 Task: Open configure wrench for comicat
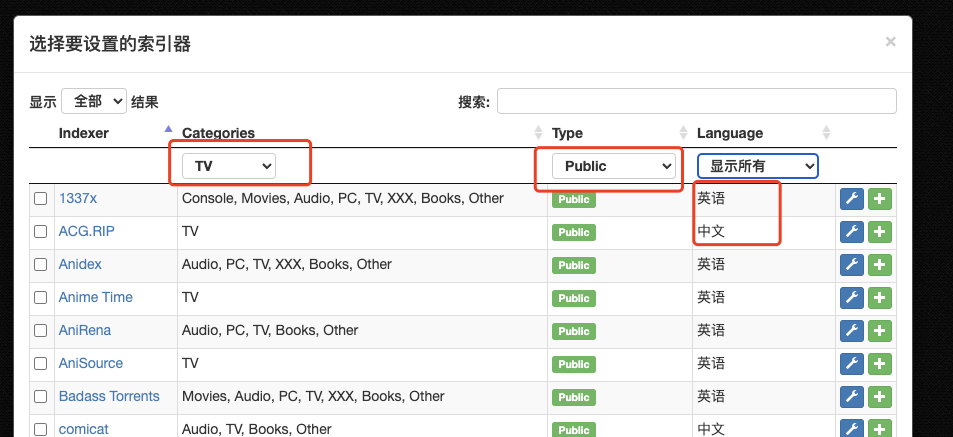[852, 428]
